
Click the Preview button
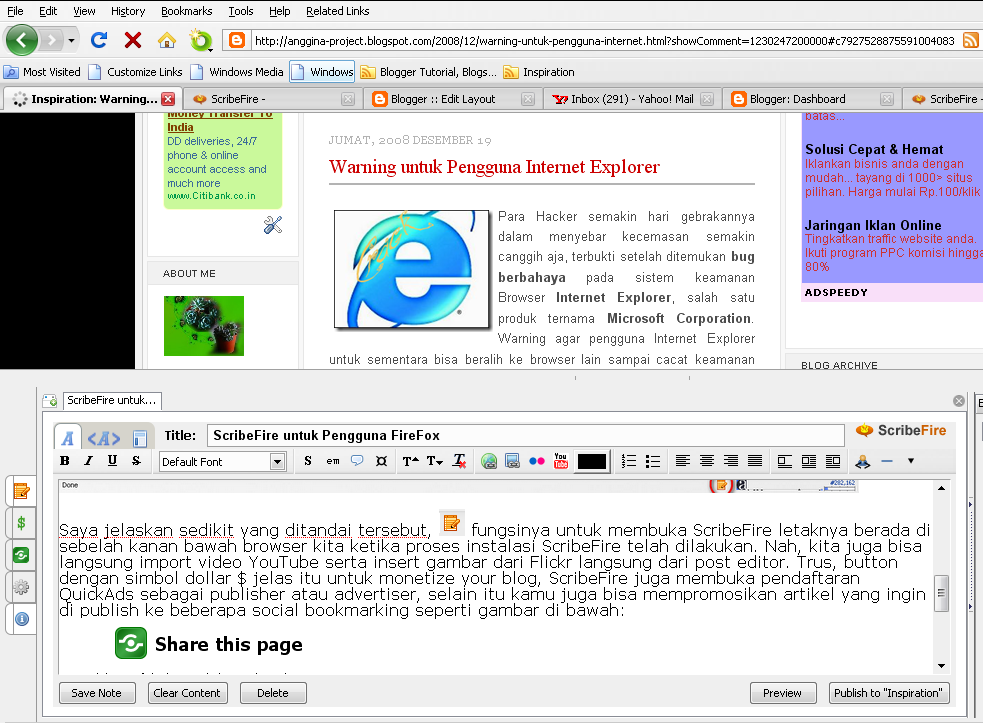[782, 693]
